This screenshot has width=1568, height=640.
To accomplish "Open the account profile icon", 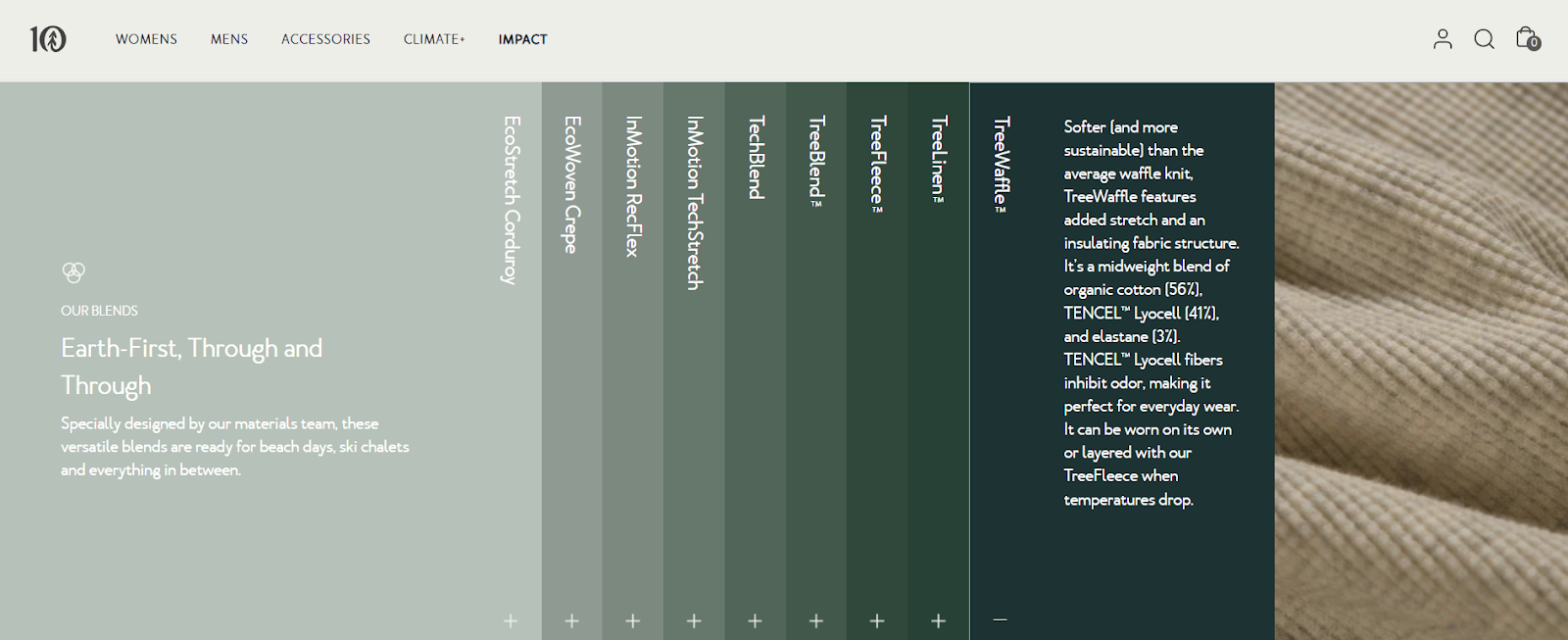I will 1443,39.
